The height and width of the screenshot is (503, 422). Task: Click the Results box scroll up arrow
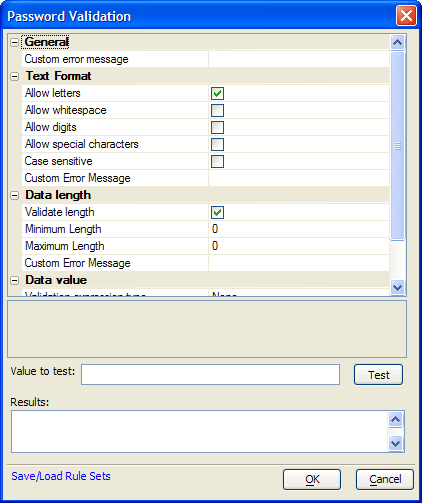[x=396, y=420]
